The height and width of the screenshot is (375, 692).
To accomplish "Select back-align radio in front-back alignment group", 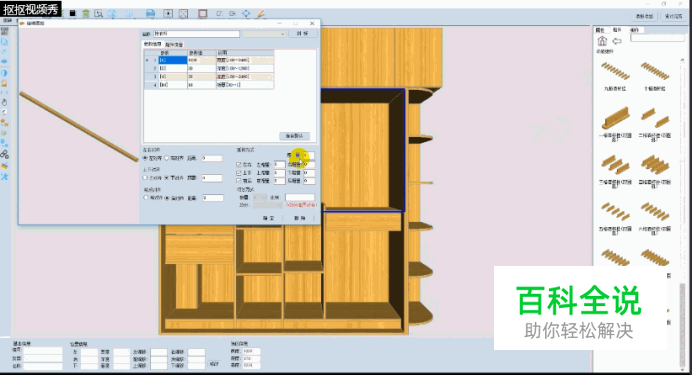I will 167,198.
